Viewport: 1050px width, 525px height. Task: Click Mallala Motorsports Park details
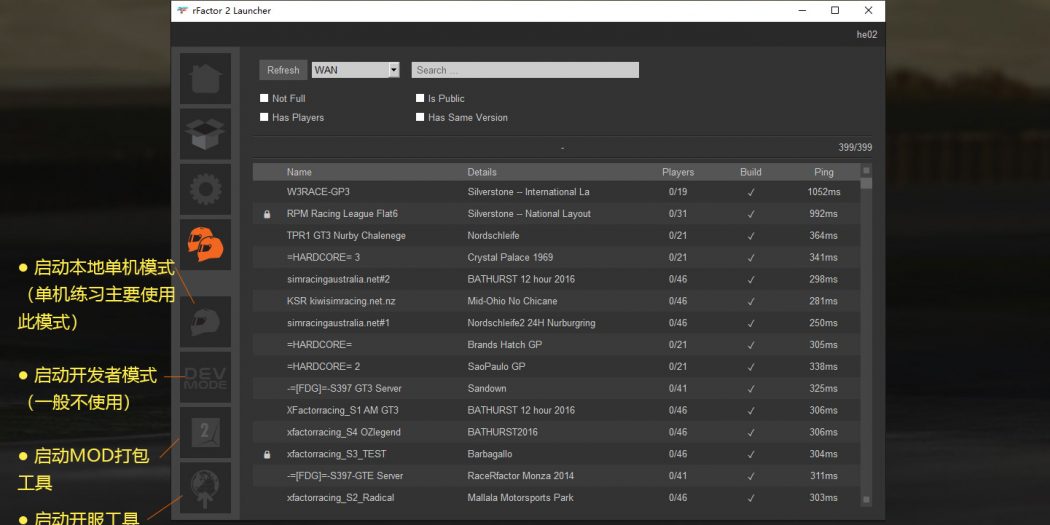[520, 498]
